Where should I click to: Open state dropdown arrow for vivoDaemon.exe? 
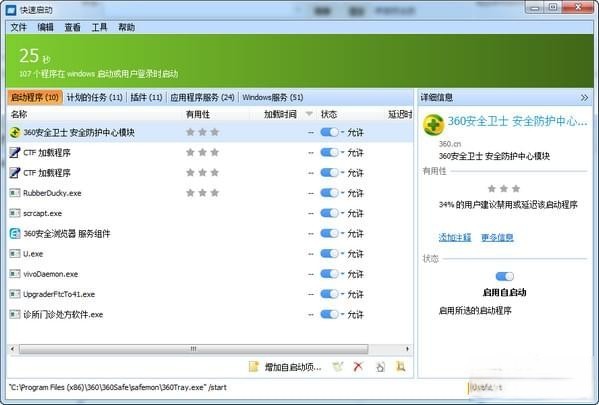click(x=342, y=274)
